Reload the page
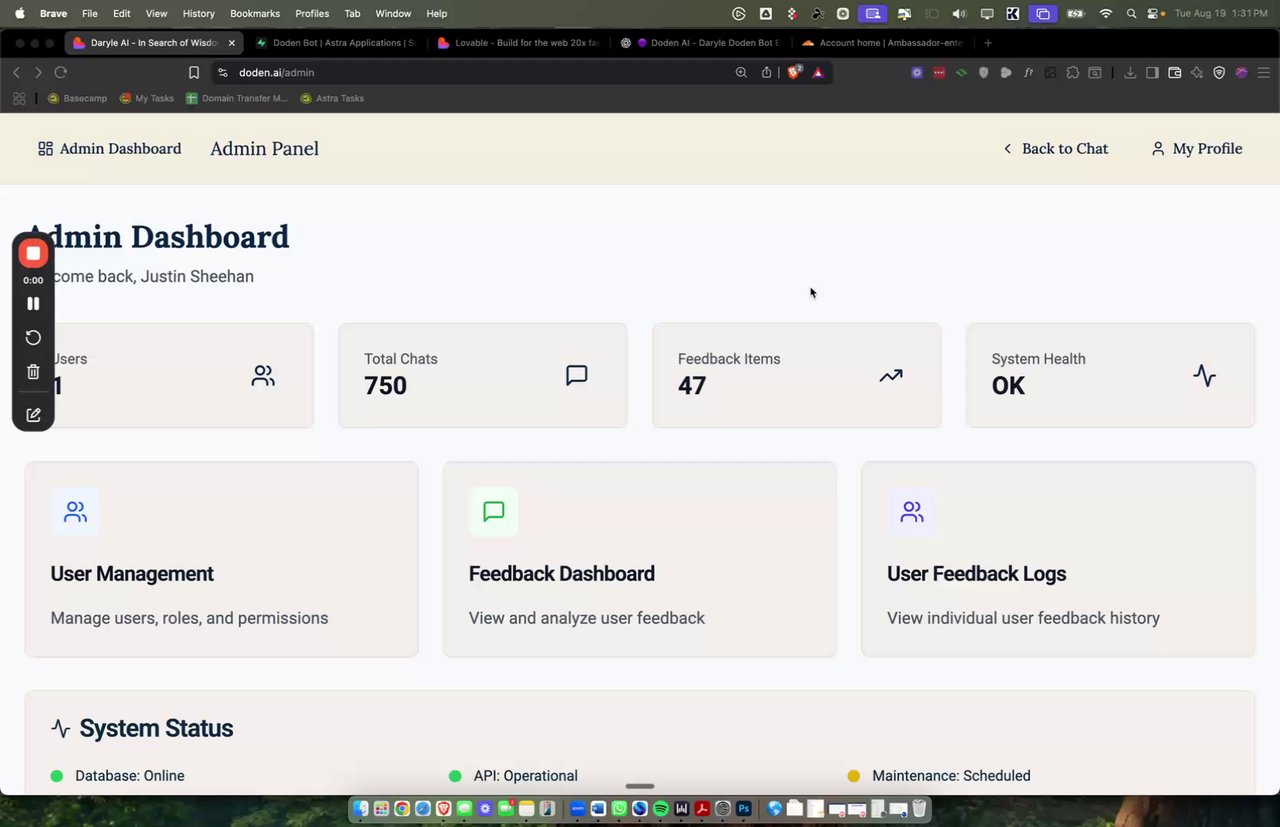 click(x=60, y=73)
